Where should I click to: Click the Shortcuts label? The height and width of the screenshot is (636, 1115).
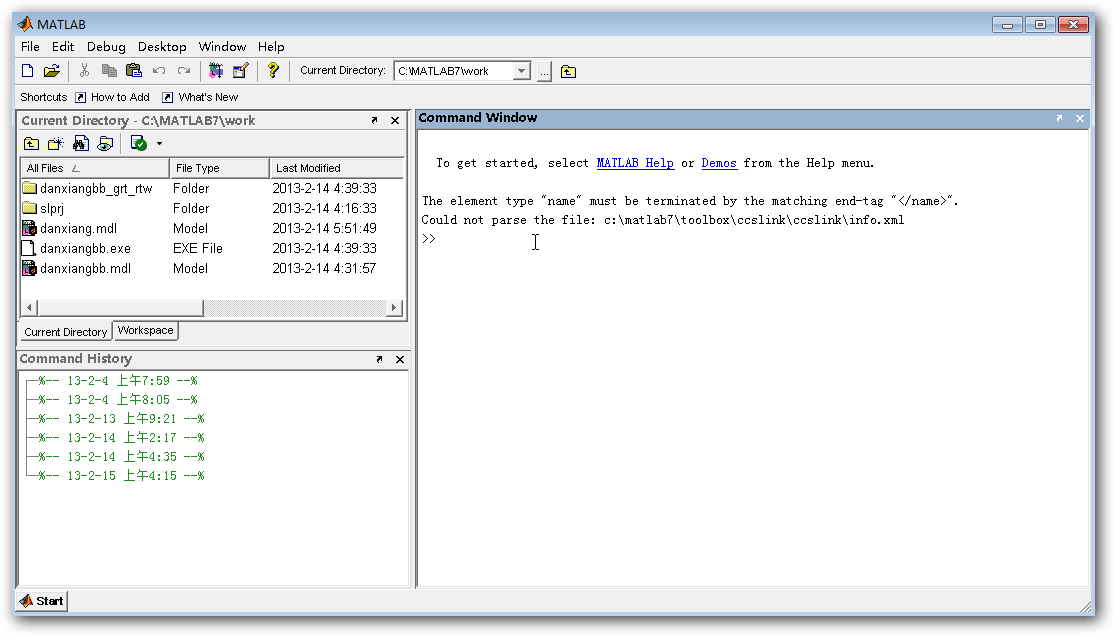(43, 97)
